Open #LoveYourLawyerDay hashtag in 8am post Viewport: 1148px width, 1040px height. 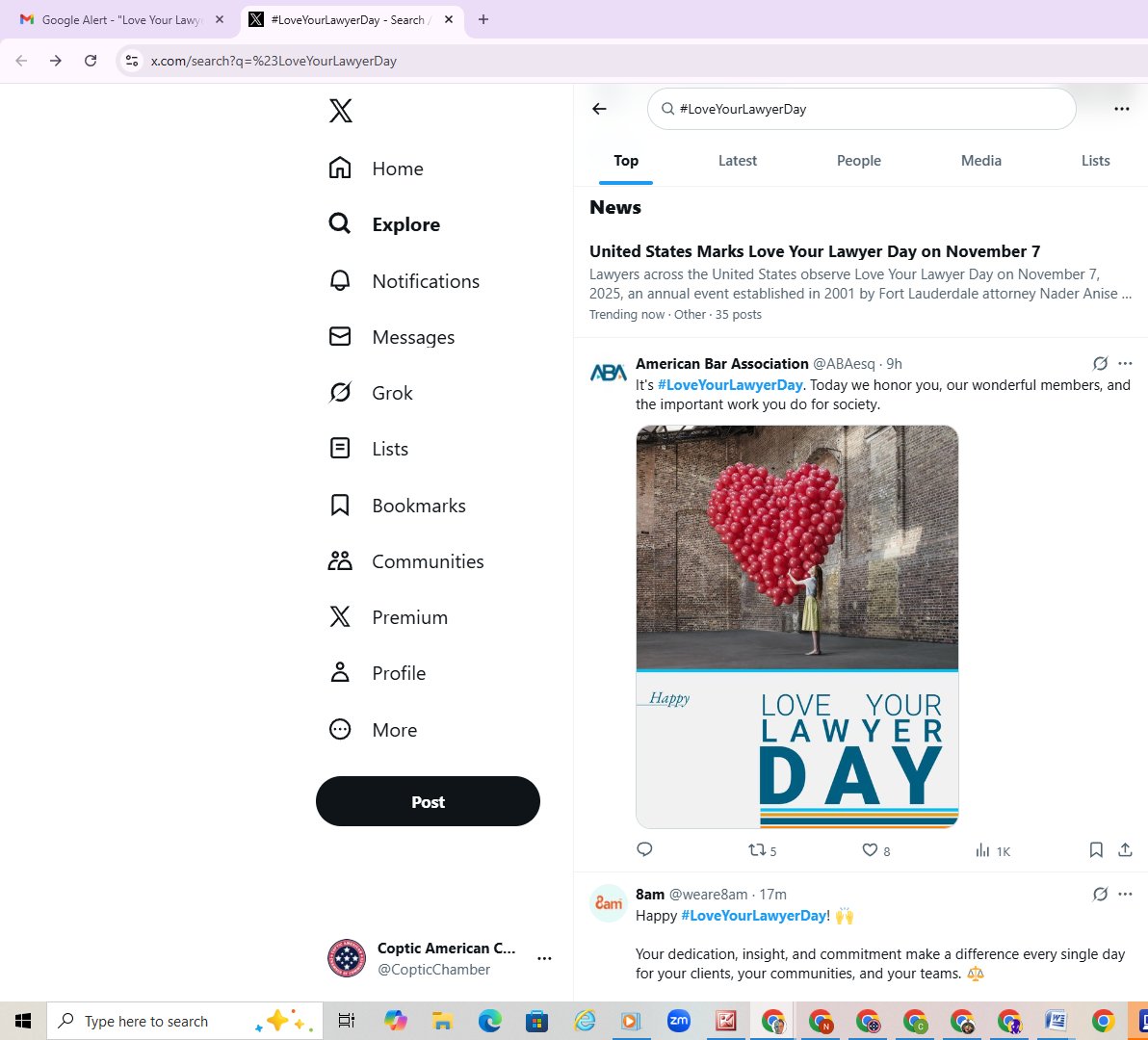click(x=753, y=916)
